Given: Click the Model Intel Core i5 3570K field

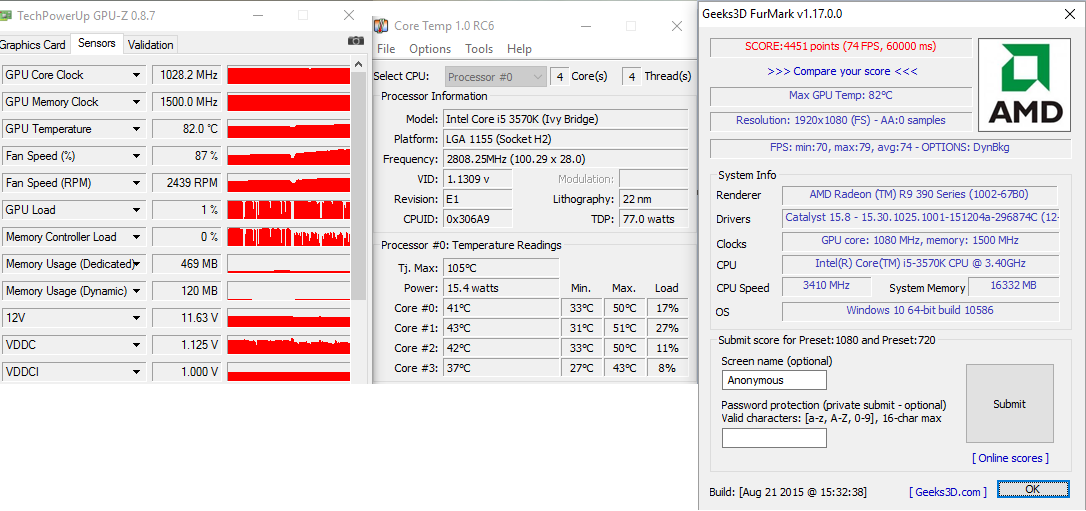Looking at the screenshot, I should 565,118.
